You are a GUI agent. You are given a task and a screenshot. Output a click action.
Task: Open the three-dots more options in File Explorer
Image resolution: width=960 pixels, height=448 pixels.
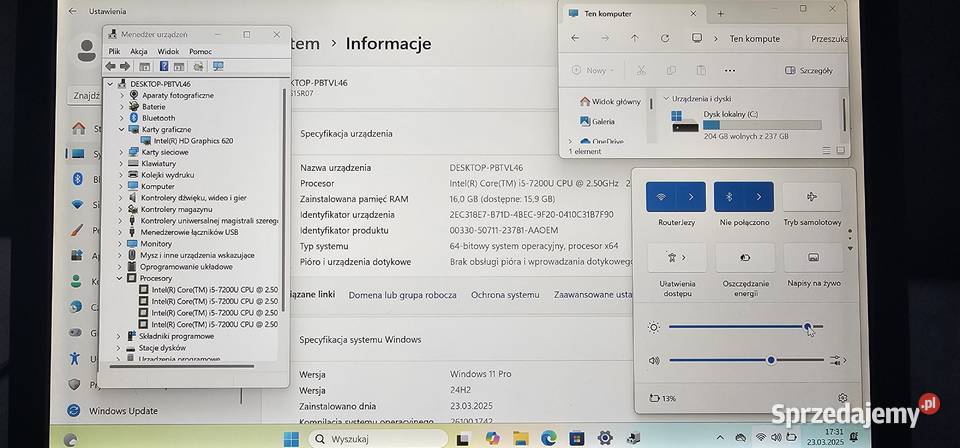[730, 70]
